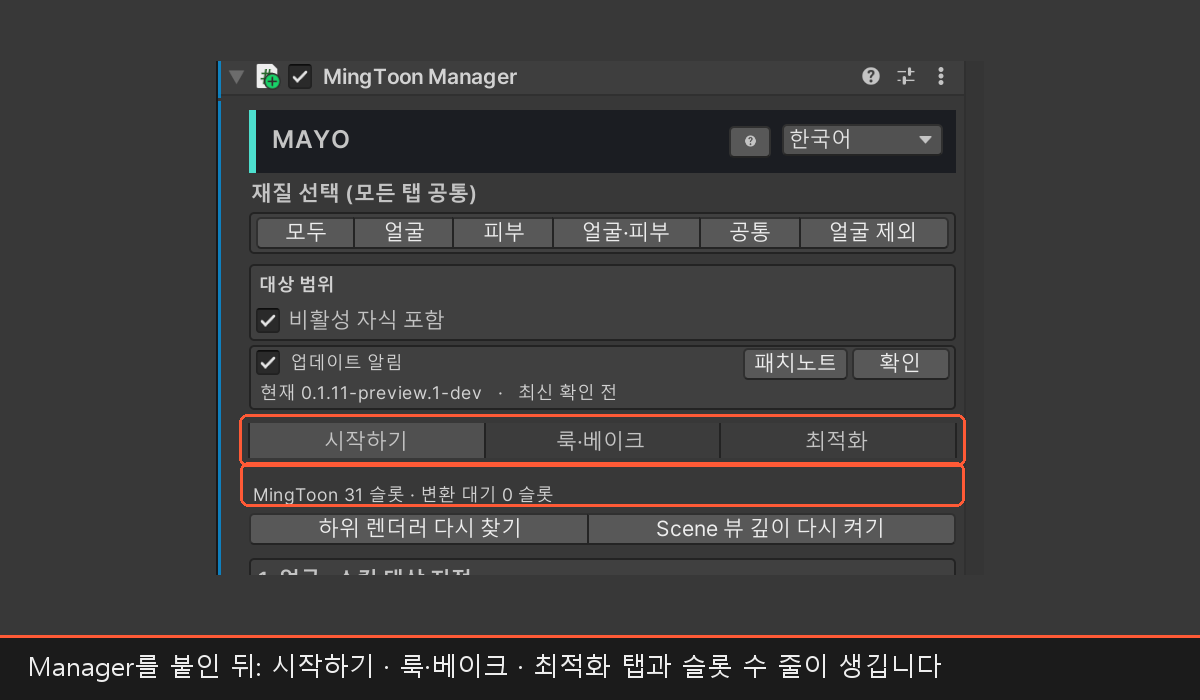Toggle 업데이트 알림 checkbox
1200x700 pixels.
pos(268,362)
